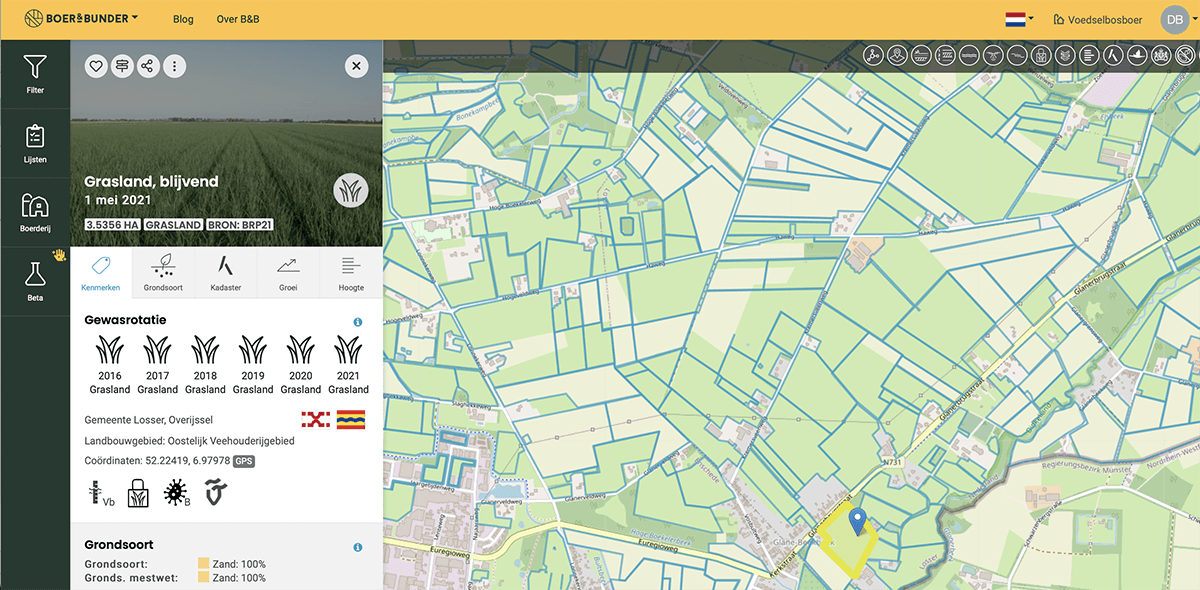Viewport: 1200px width, 590px height.
Task: Switch to the Hoogte tab
Action: click(x=351, y=272)
